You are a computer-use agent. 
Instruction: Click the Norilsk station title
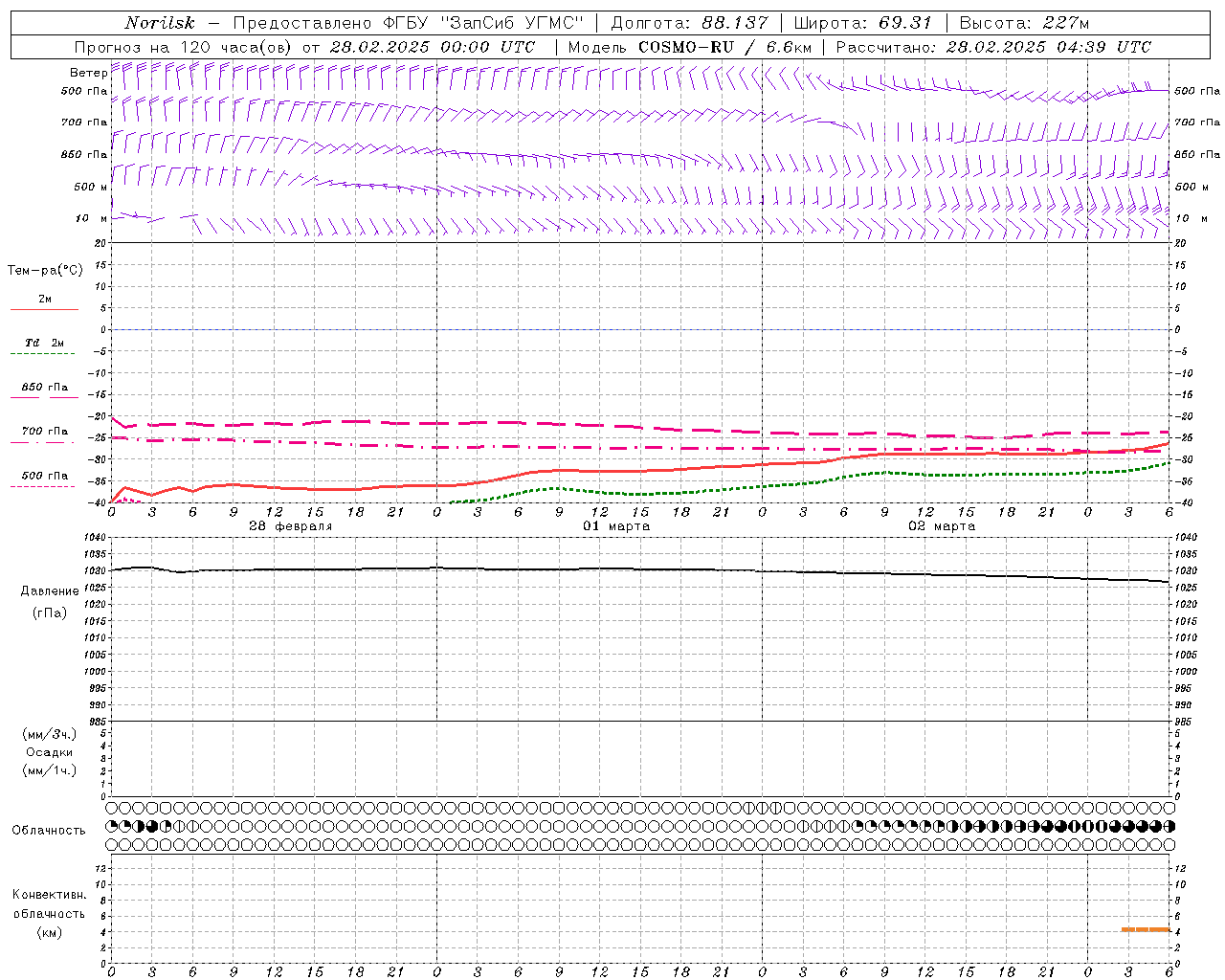159,23
